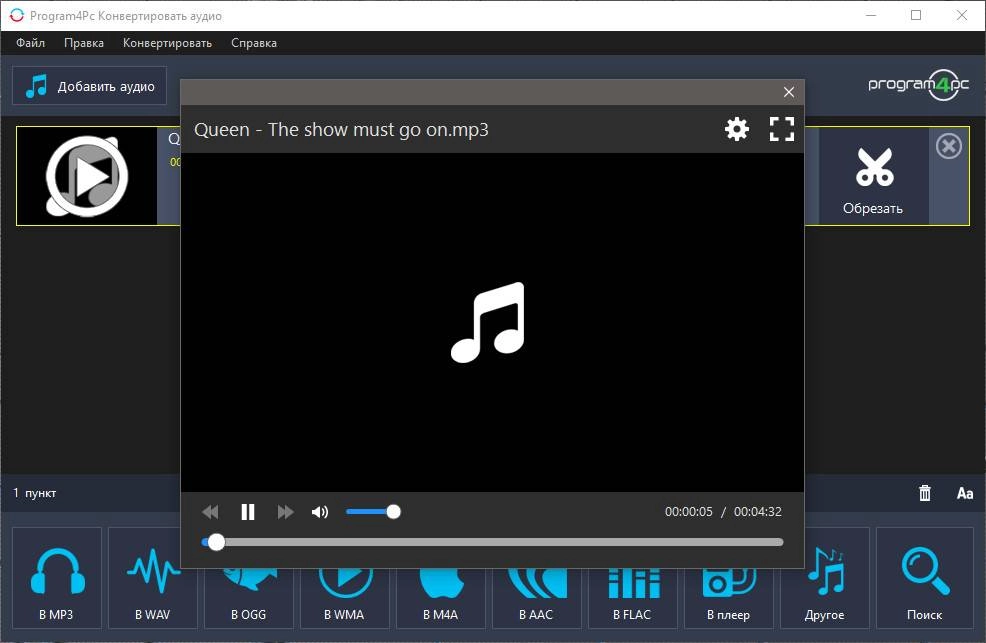Click the 1 пункт status text
The image size is (986, 643).
tap(35, 493)
